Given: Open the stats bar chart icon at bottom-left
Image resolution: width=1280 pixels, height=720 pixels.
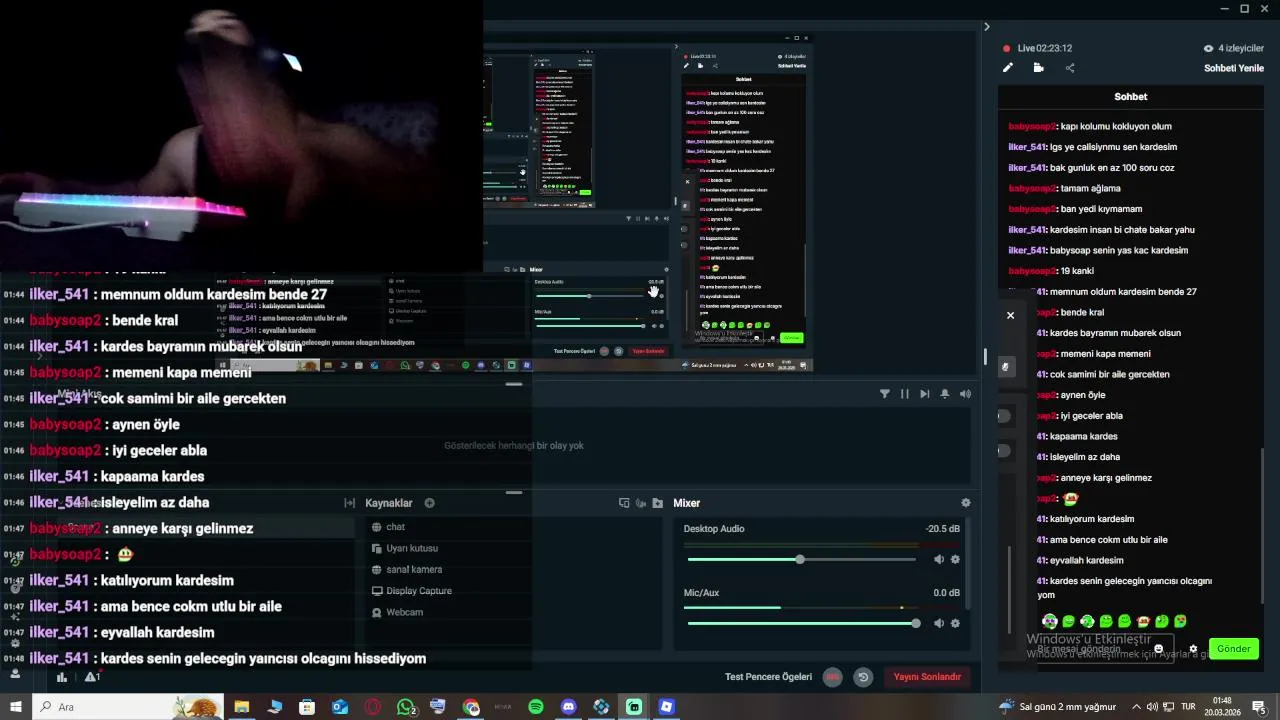Looking at the screenshot, I should coord(62,677).
